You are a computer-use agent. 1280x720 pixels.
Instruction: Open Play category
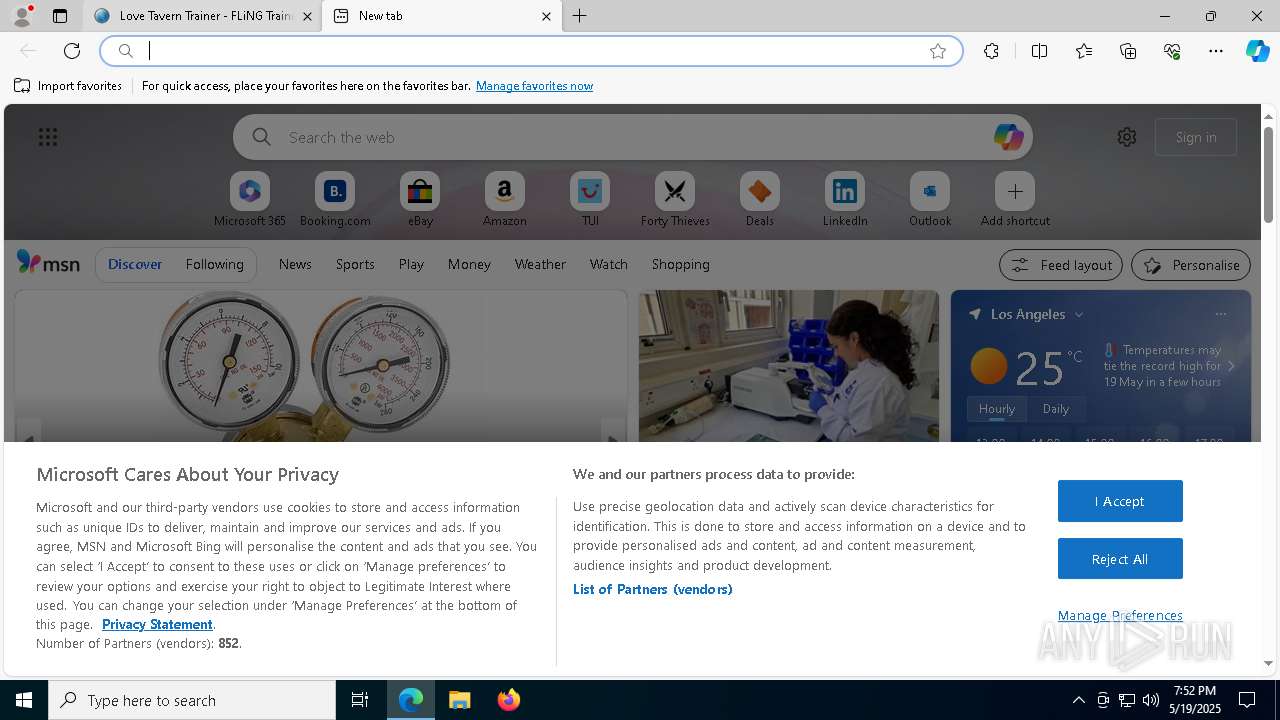click(411, 264)
